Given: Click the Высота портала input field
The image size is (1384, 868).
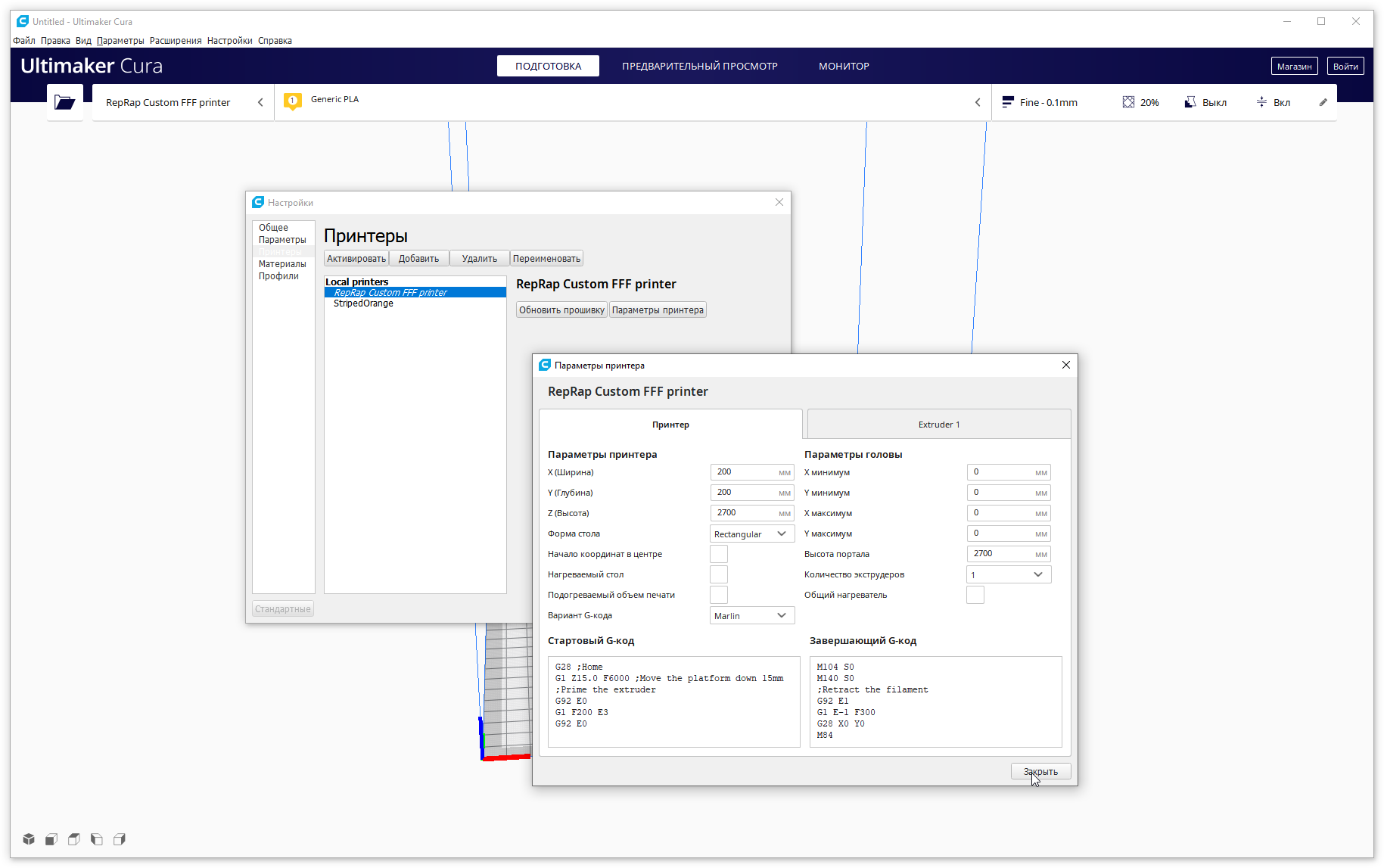Looking at the screenshot, I should 1009,554.
